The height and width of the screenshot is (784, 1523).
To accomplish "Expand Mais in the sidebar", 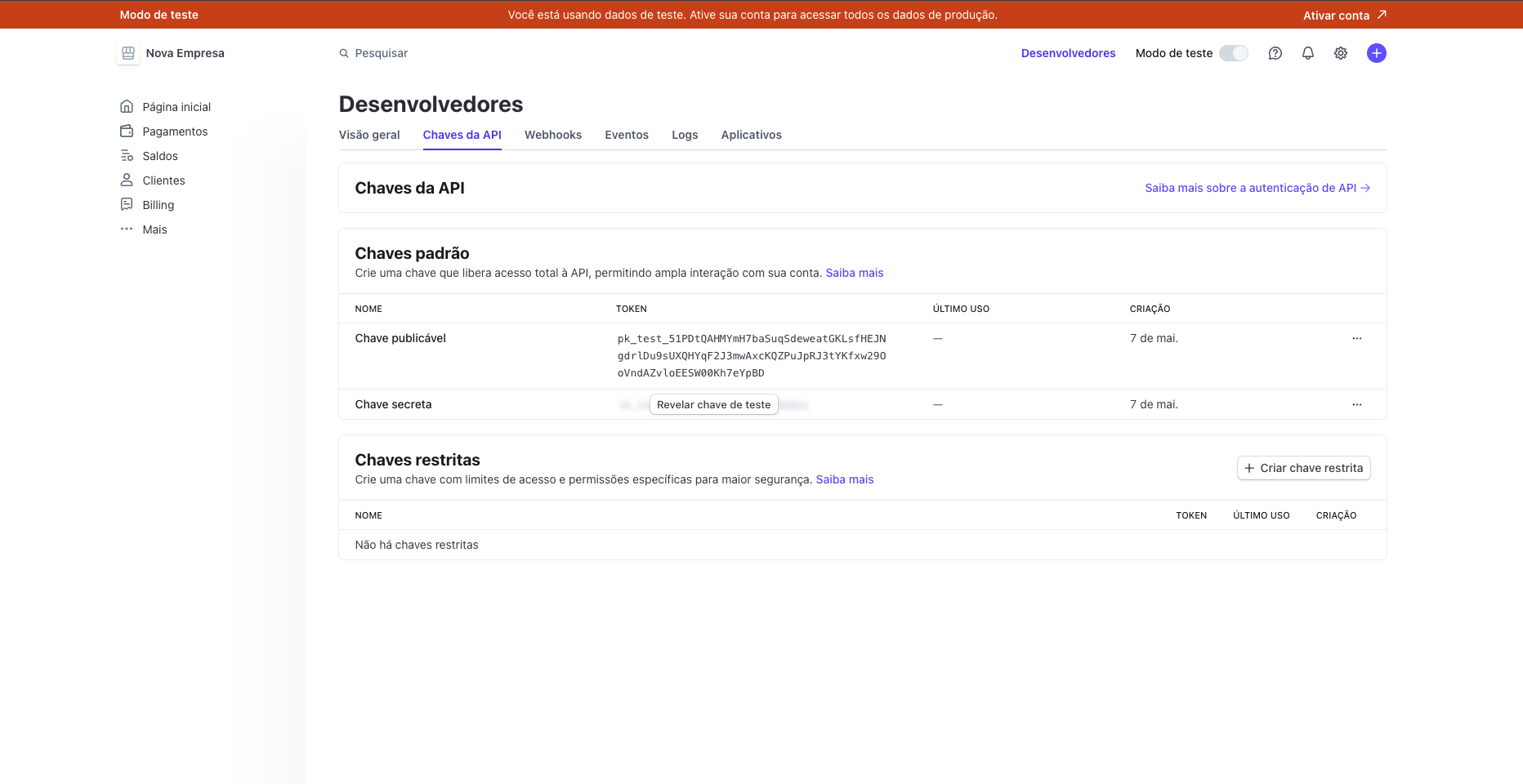I will click(154, 229).
